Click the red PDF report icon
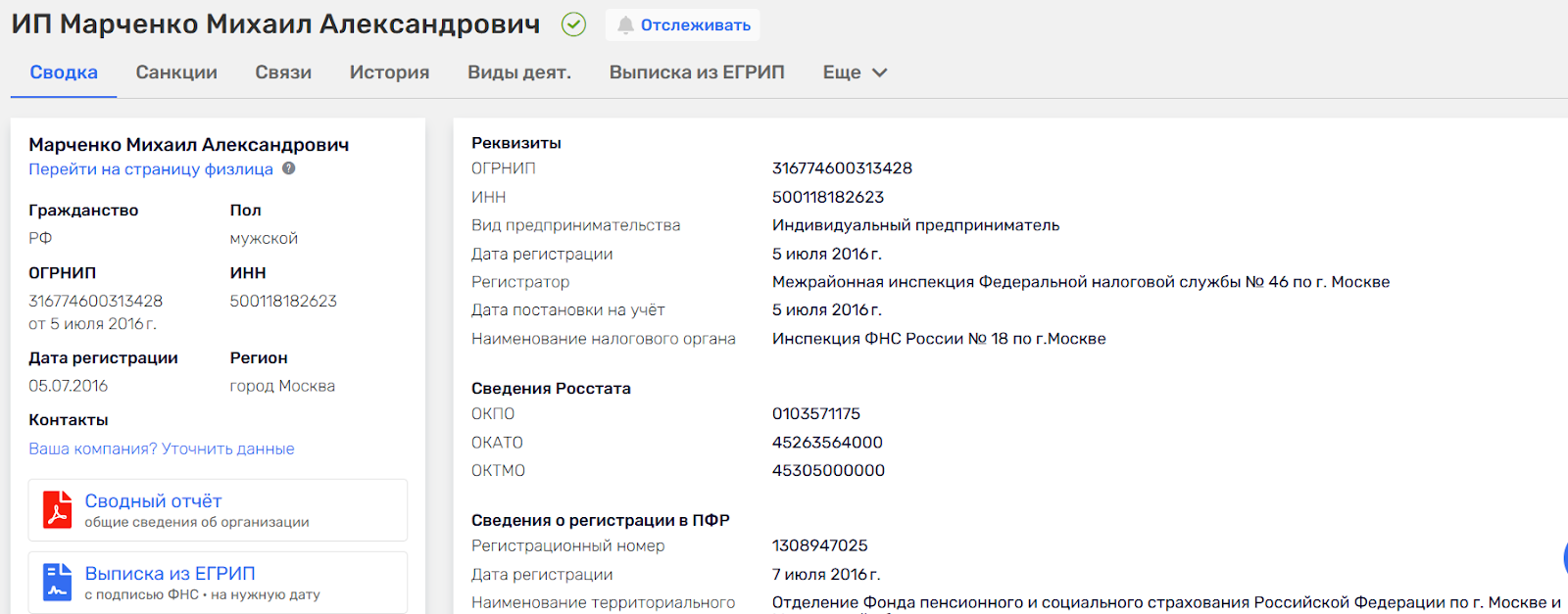This screenshot has height=614, width=1568. pos(58,510)
